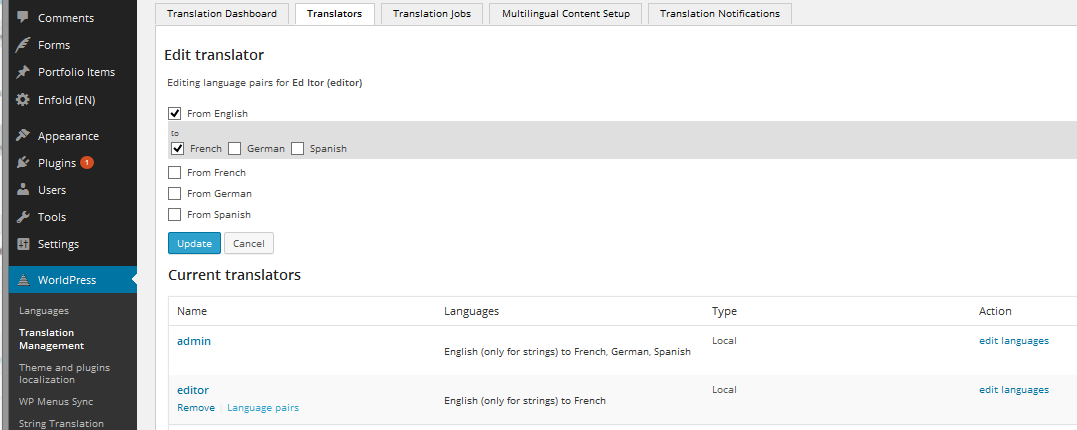Click the Remove link under editor
The image size is (1077, 430).
pyautogui.click(x=196, y=407)
